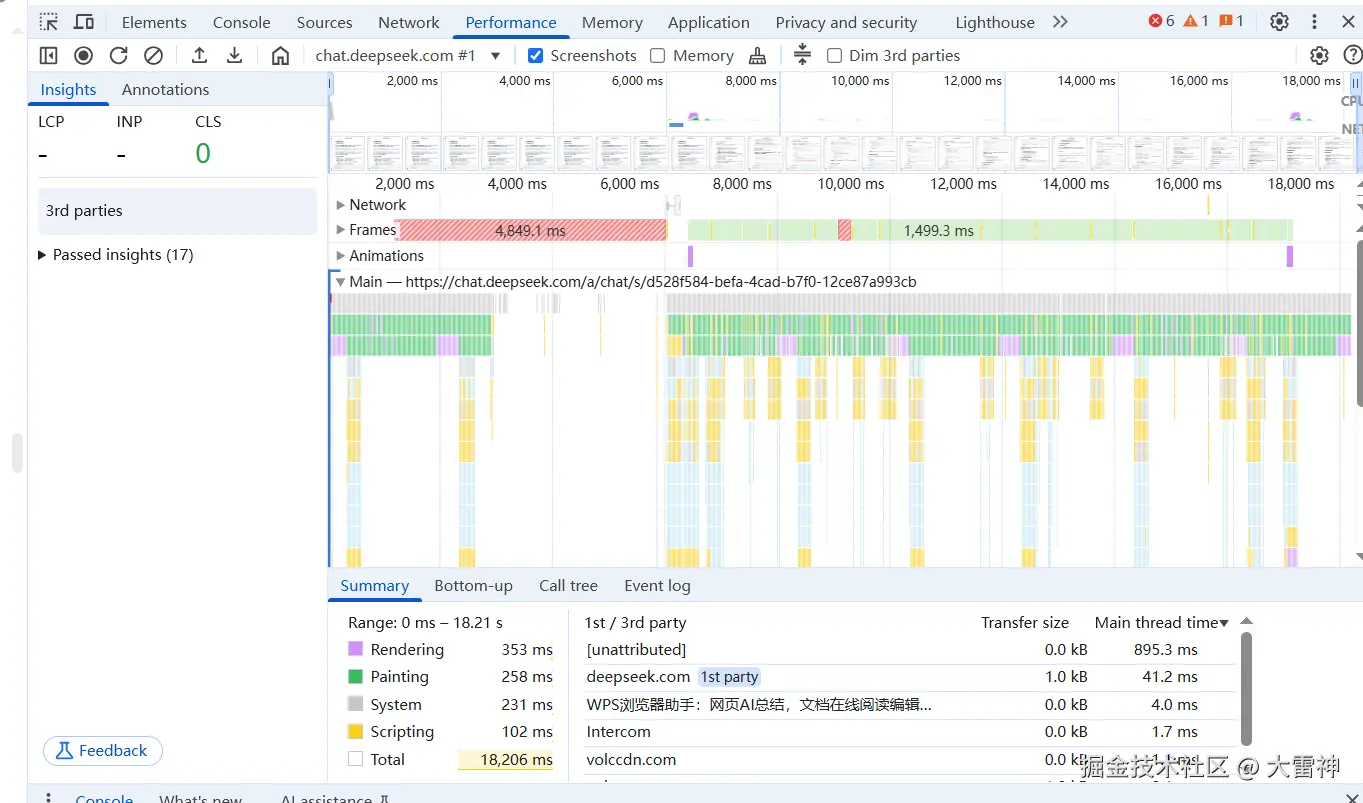This screenshot has width=1363, height=803.
Task: Open the Event log tab
Action: (x=657, y=585)
